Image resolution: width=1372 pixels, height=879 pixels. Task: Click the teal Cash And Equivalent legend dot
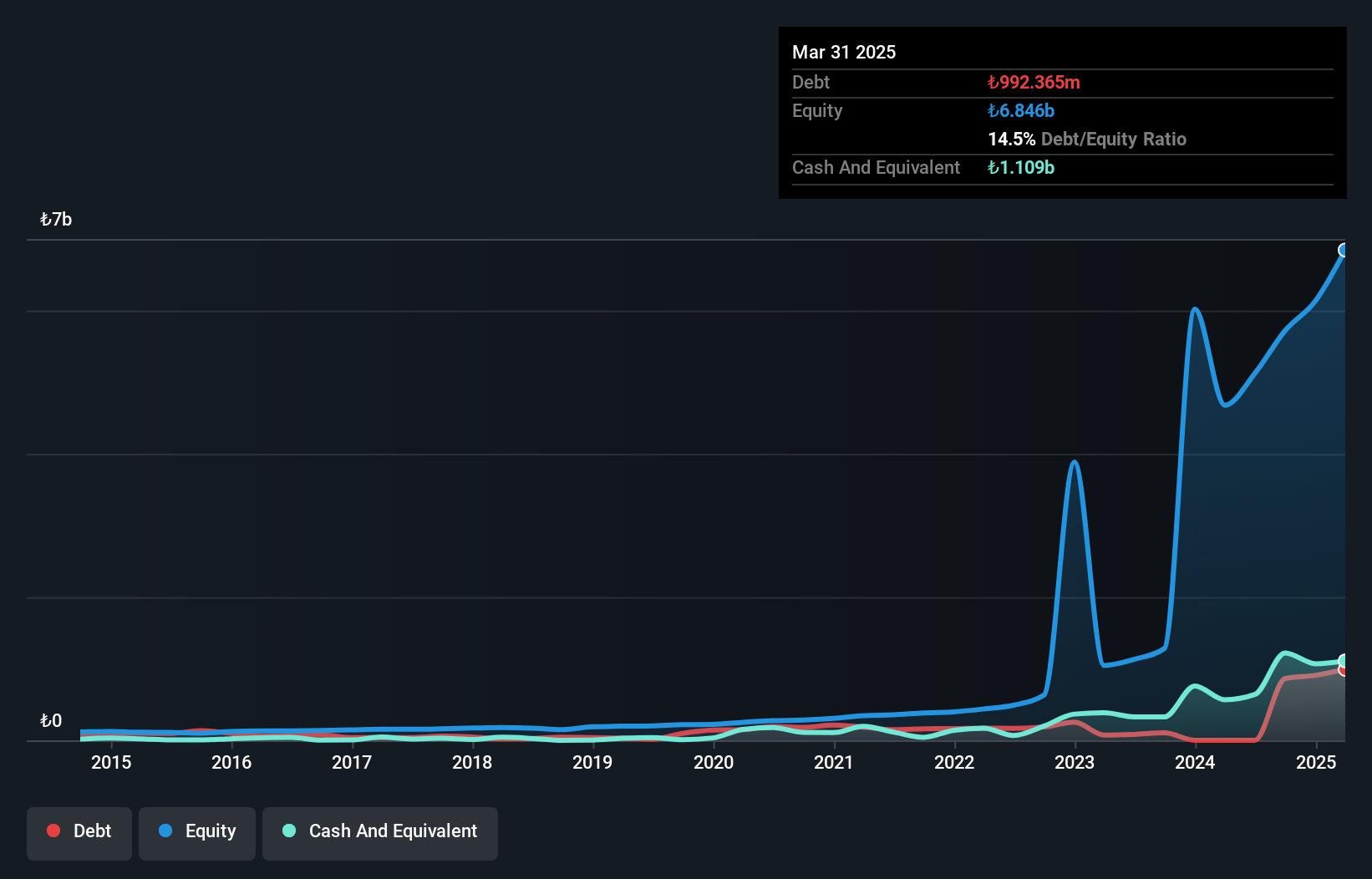289,831
